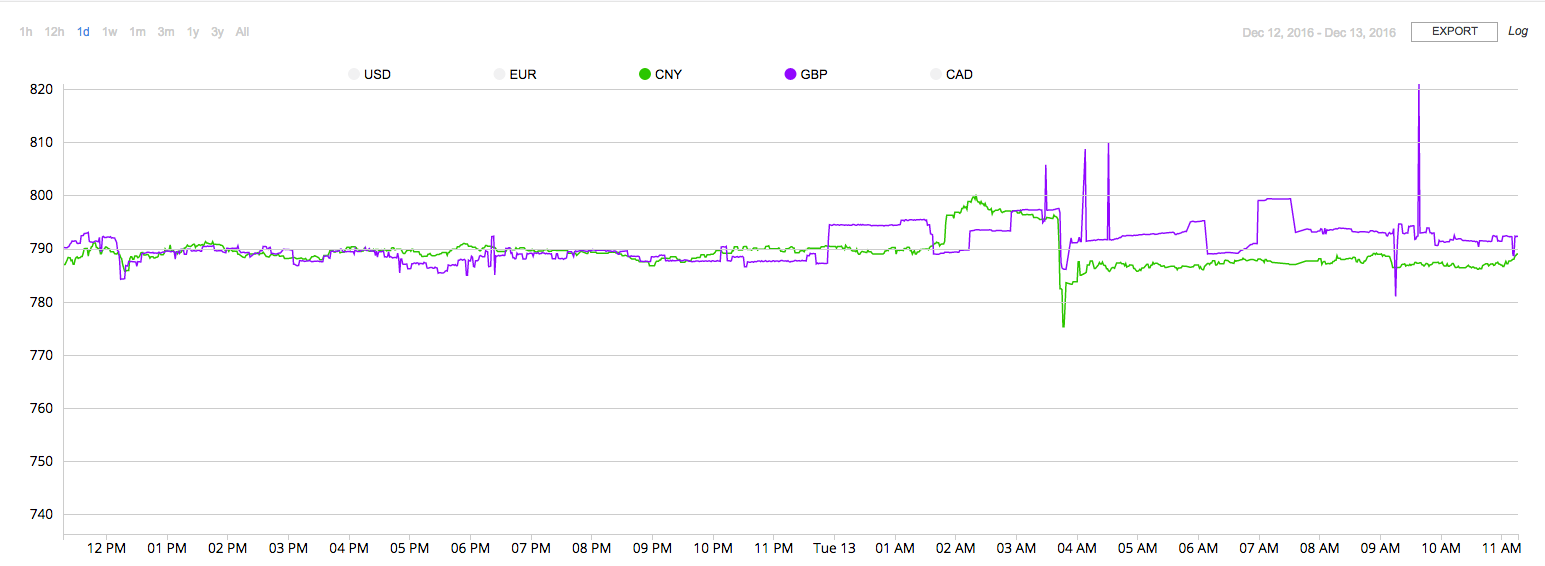Select the 12h time range
Viewport: 1545px width, 566px height.
coord(55,32)
